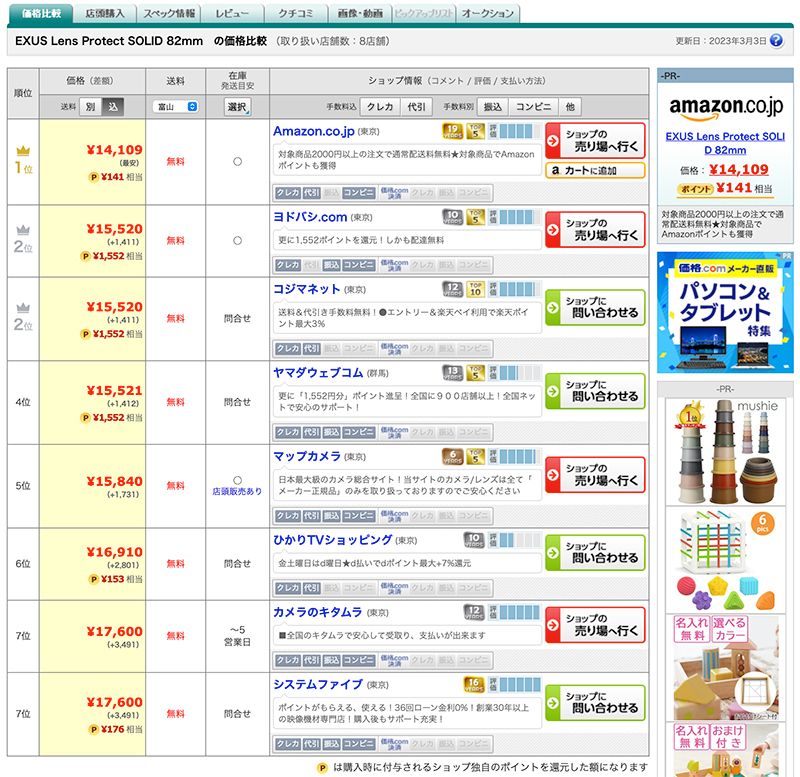Open the 在庫 選択 dropdown
Viewport: 800px width, 777px height.
237,107
